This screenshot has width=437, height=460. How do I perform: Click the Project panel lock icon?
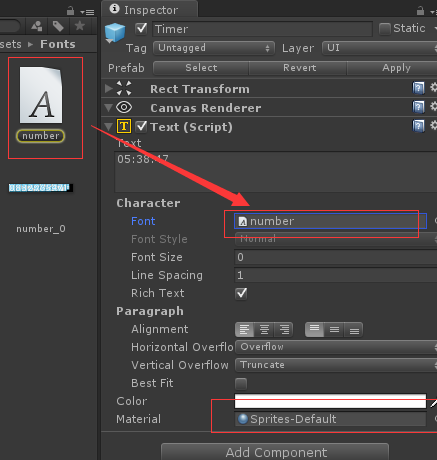[x=70, y=11]
